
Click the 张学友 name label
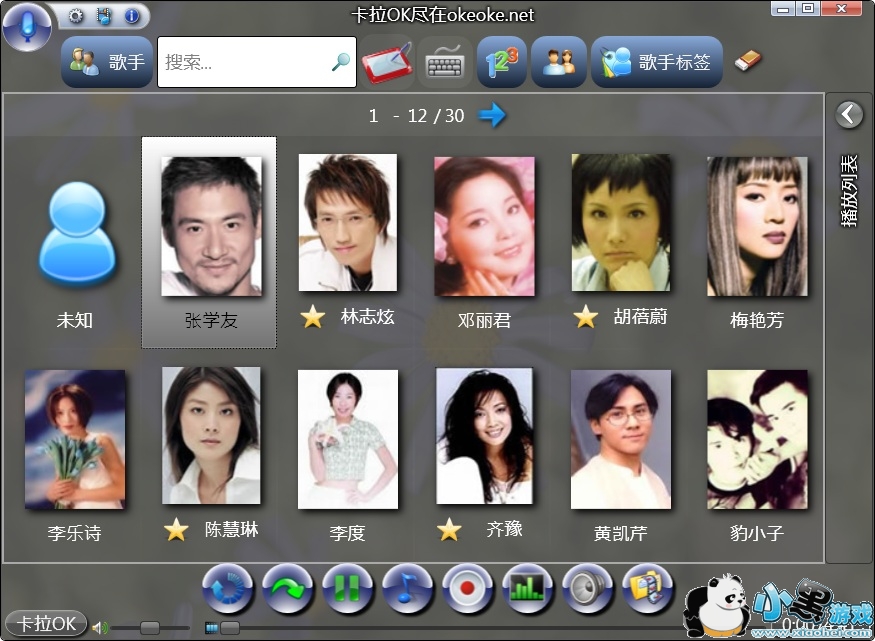(211, 320)
